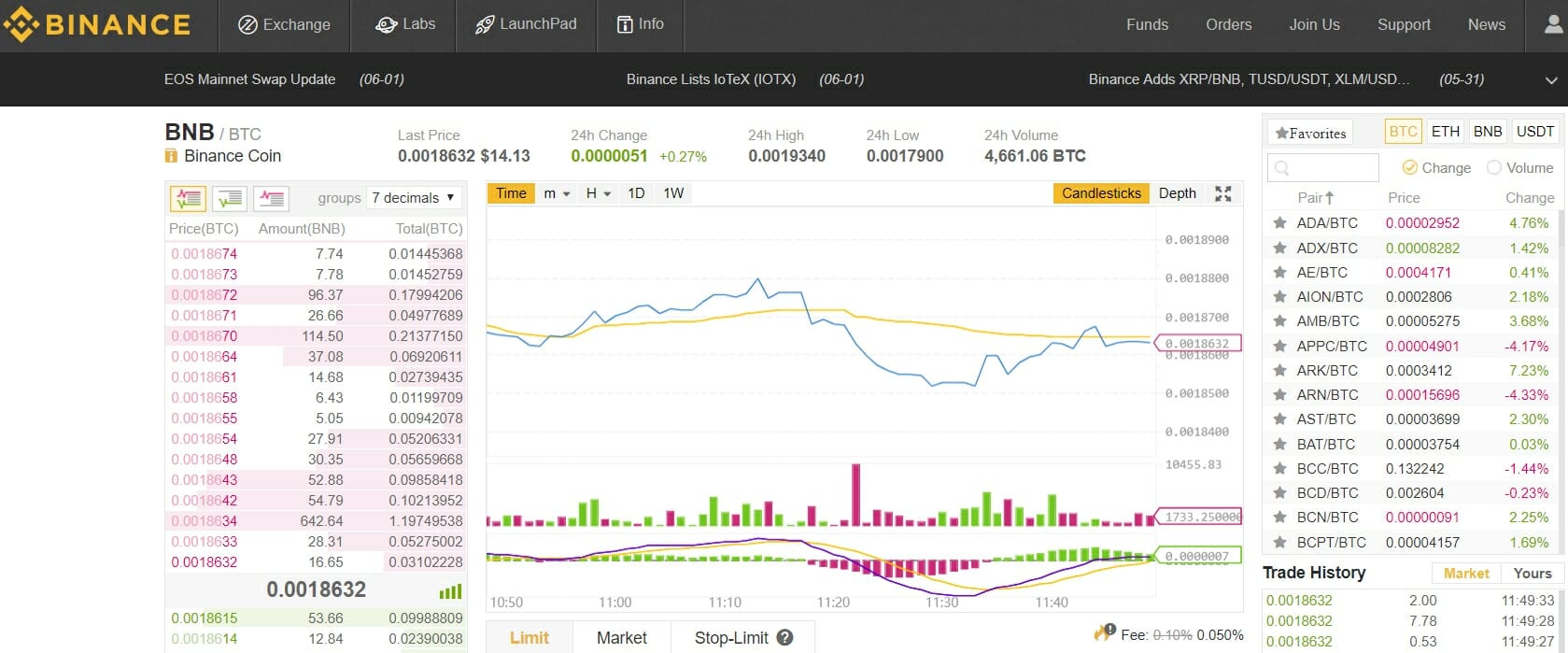The width and height of the screenshot is (1568, 653).
Task: Star the AST/BTC pair
Action: [1279, 419]
